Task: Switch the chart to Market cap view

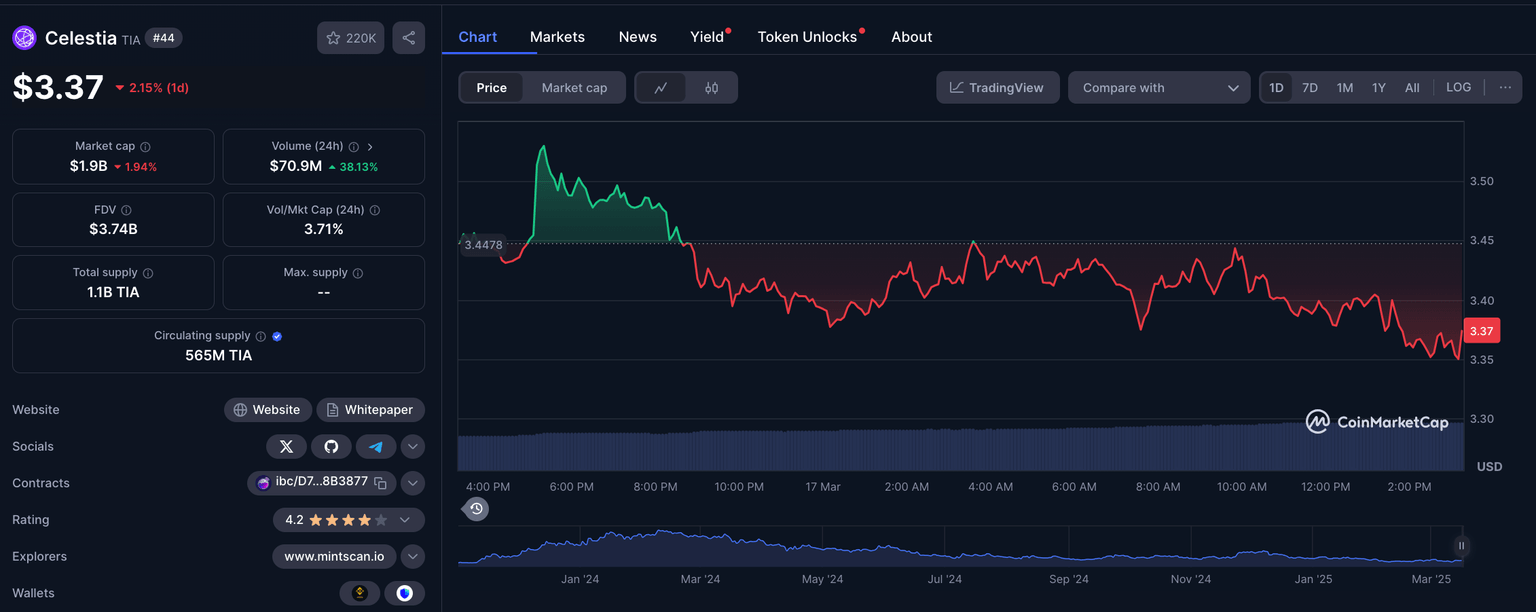Action: pos(574,87)
